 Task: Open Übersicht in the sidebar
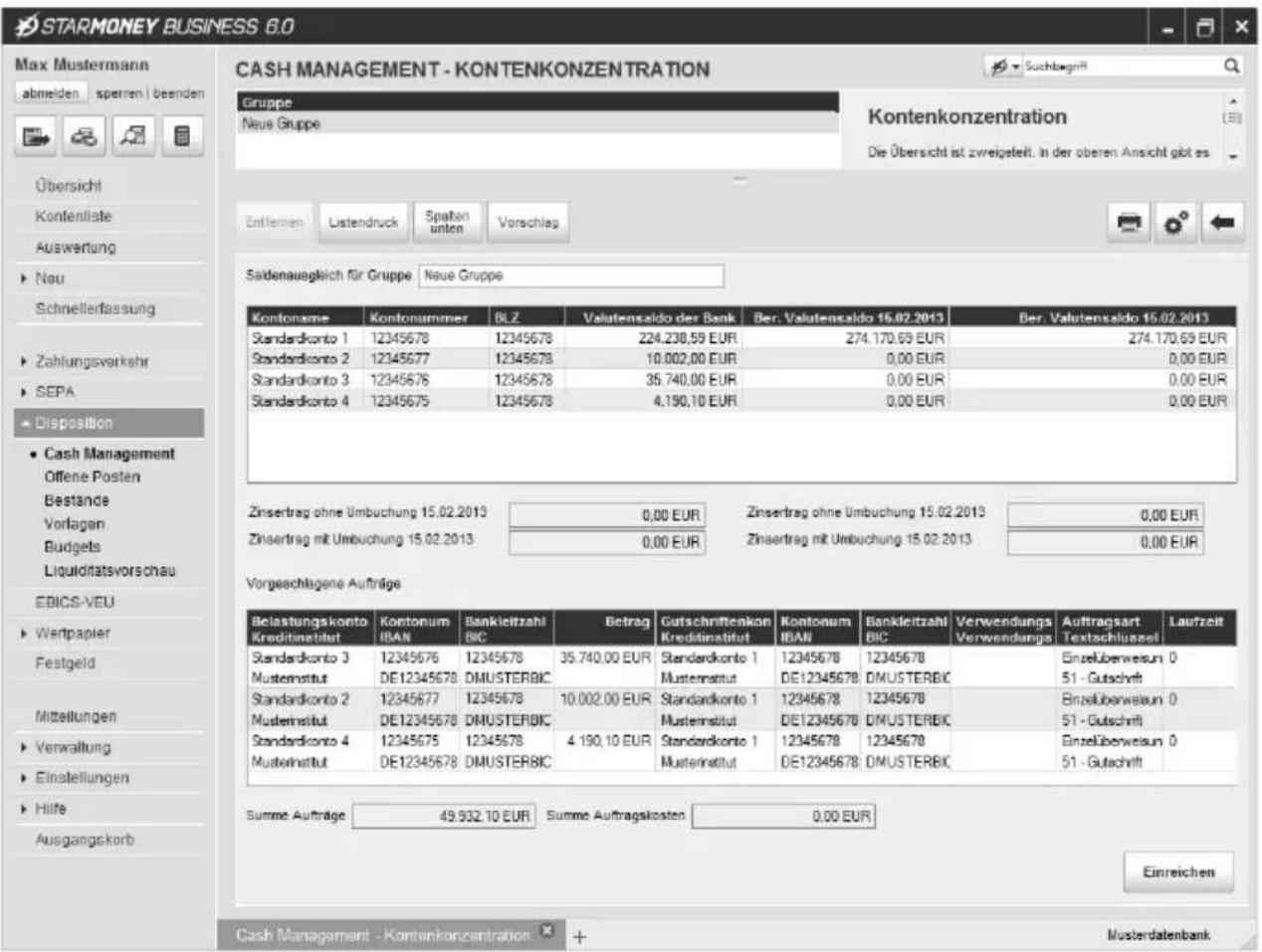68,186
